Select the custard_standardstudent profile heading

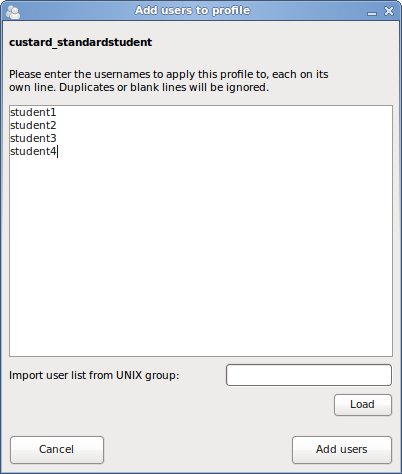81,42
